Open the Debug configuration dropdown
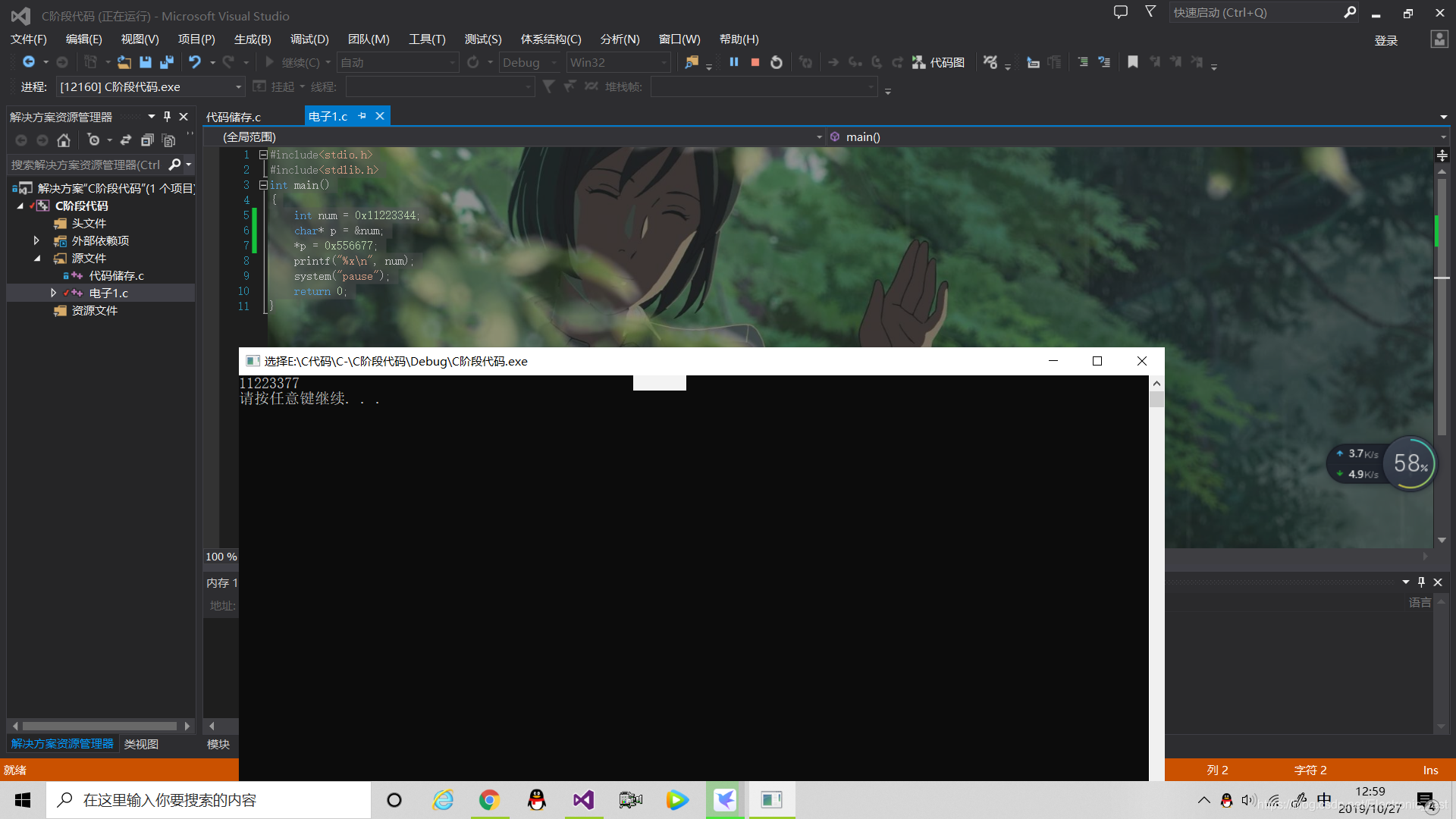This screenshot has width=1456, height=819. [x=530, y=62]
